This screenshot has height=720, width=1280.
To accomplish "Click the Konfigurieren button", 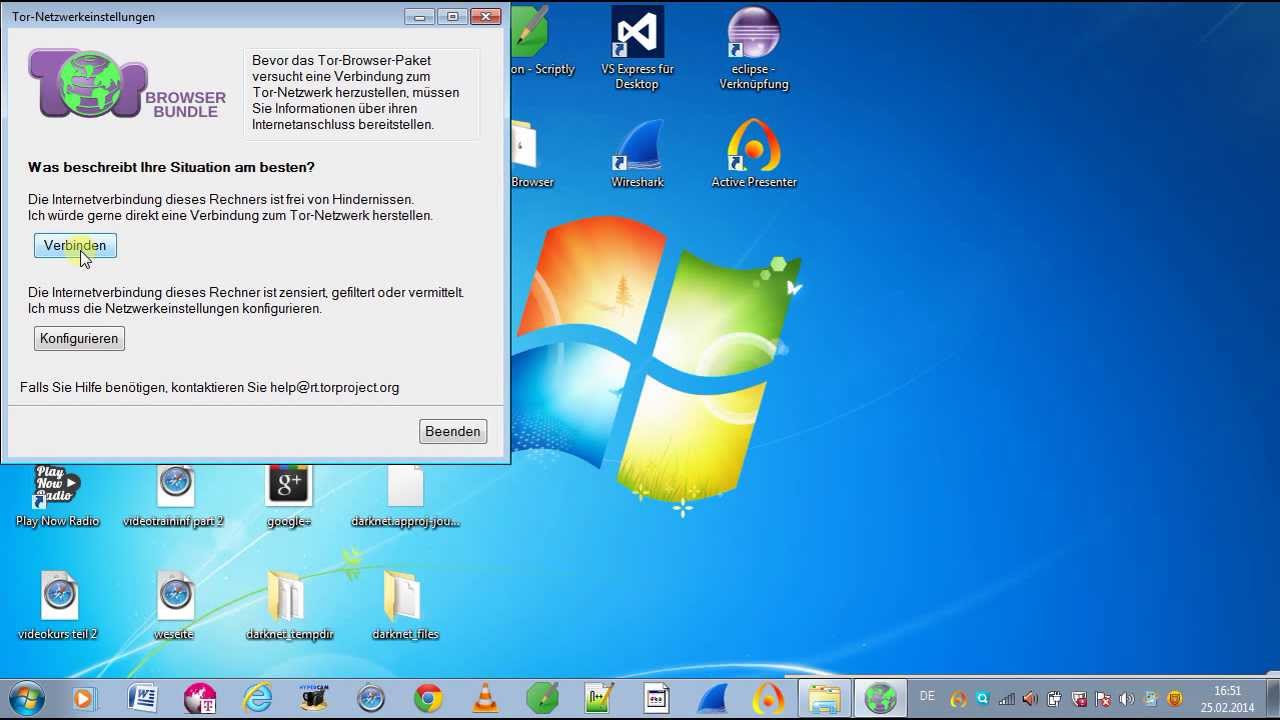I will tap(79, 338).
